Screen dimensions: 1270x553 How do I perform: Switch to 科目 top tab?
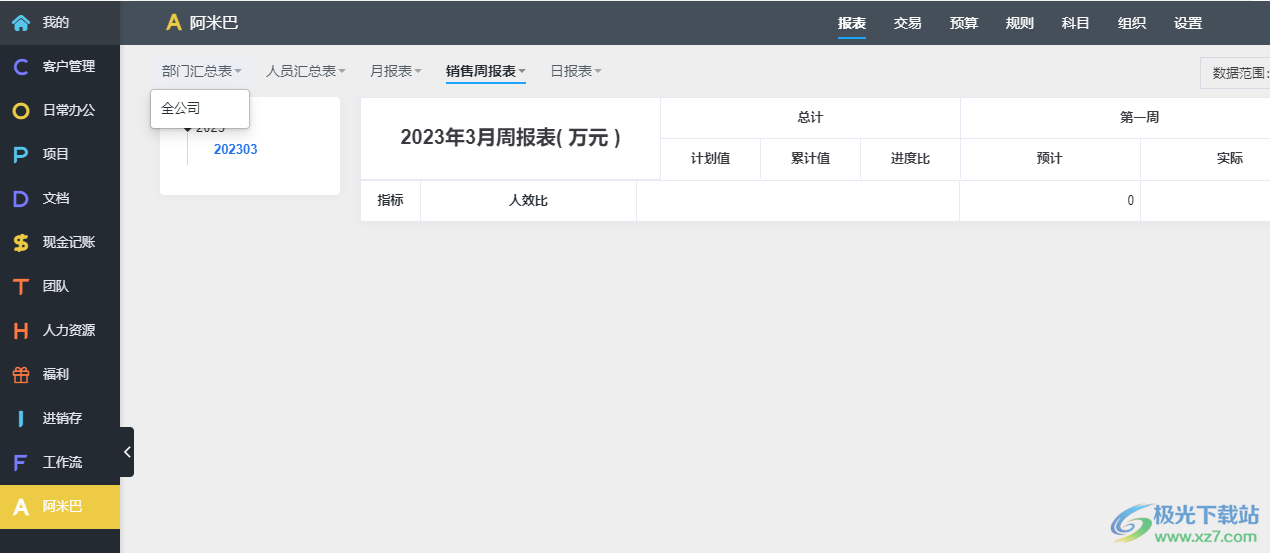[x=1076, y=23]
